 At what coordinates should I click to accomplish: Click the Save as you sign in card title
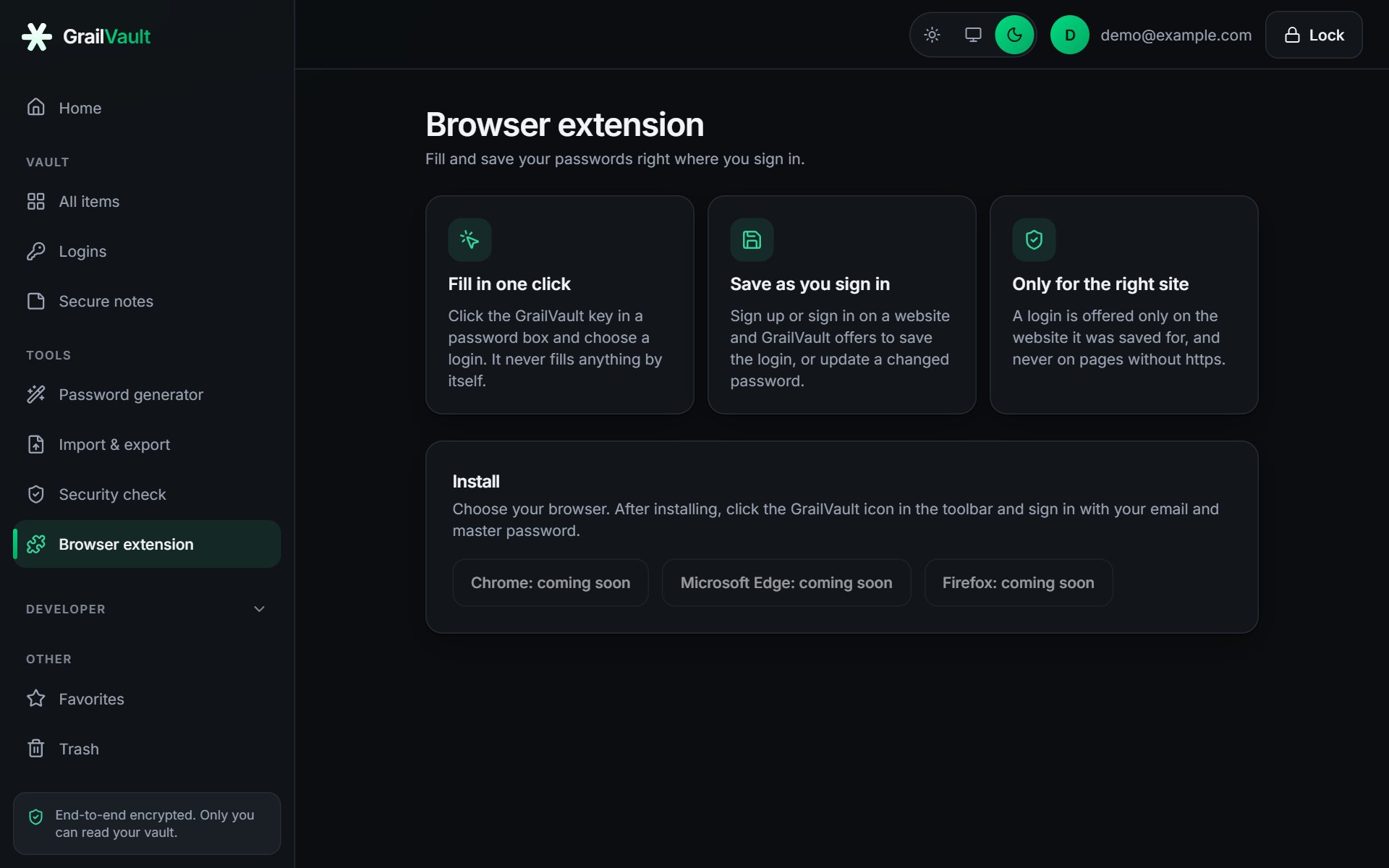tap(810, 284)
